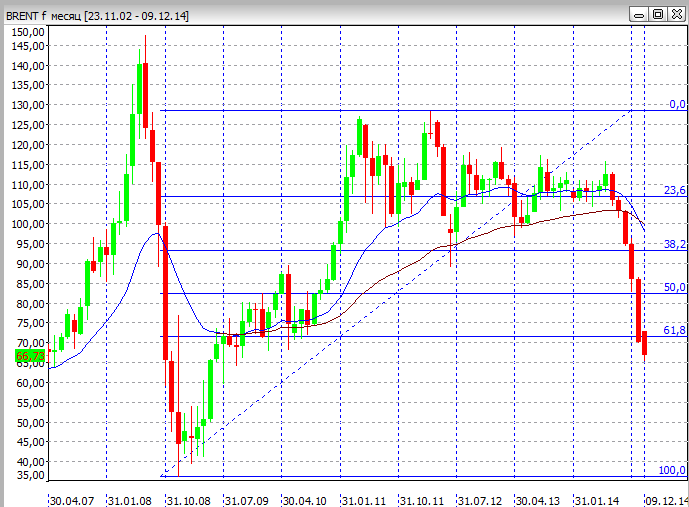The width and height of the screenshot is (689, 507).
Task: Click the date range in chart title
Action: click(138, 15)
